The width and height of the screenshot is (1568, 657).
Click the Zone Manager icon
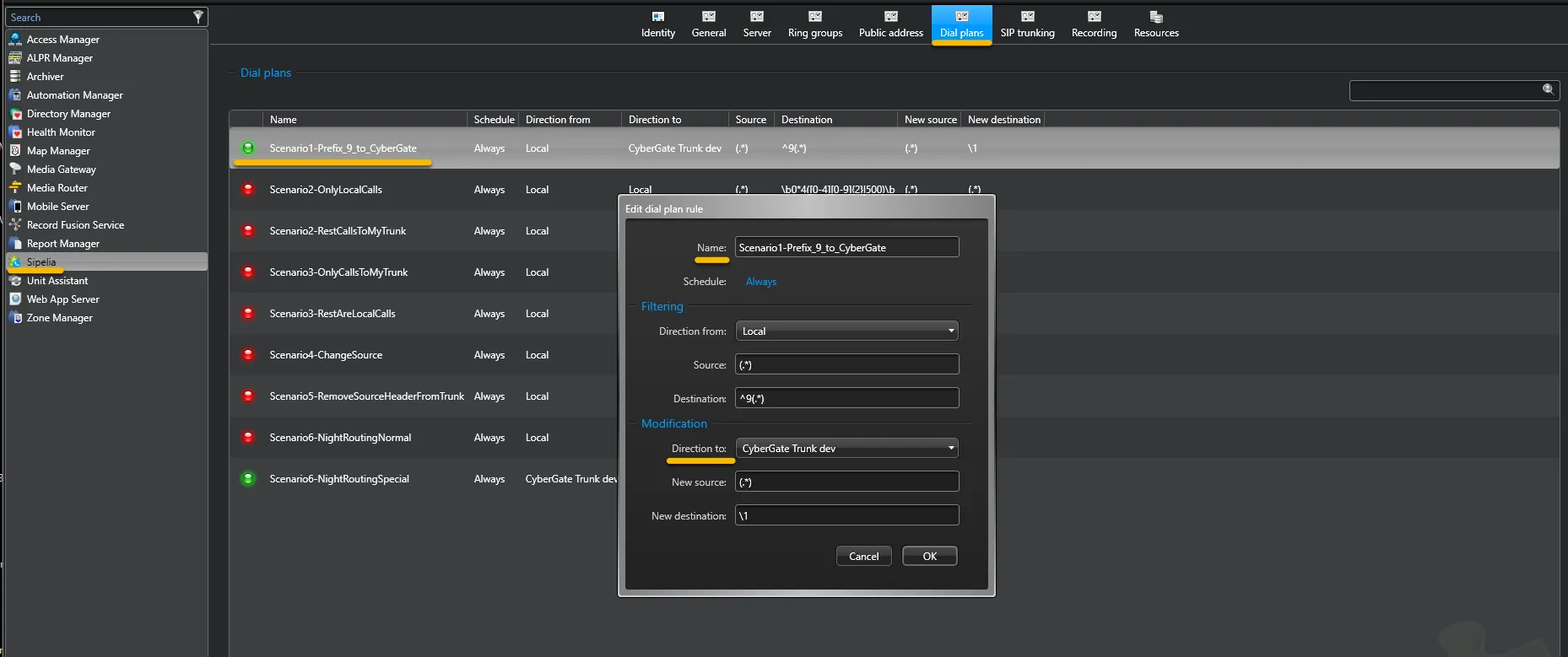[15, 317]
